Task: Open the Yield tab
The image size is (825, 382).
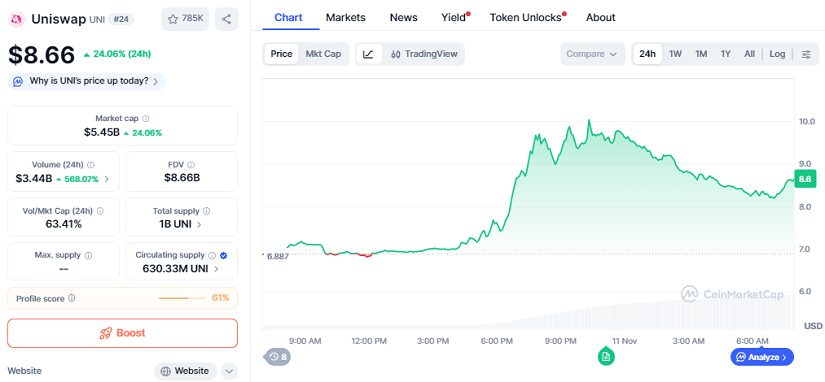Action: point(454,17)
